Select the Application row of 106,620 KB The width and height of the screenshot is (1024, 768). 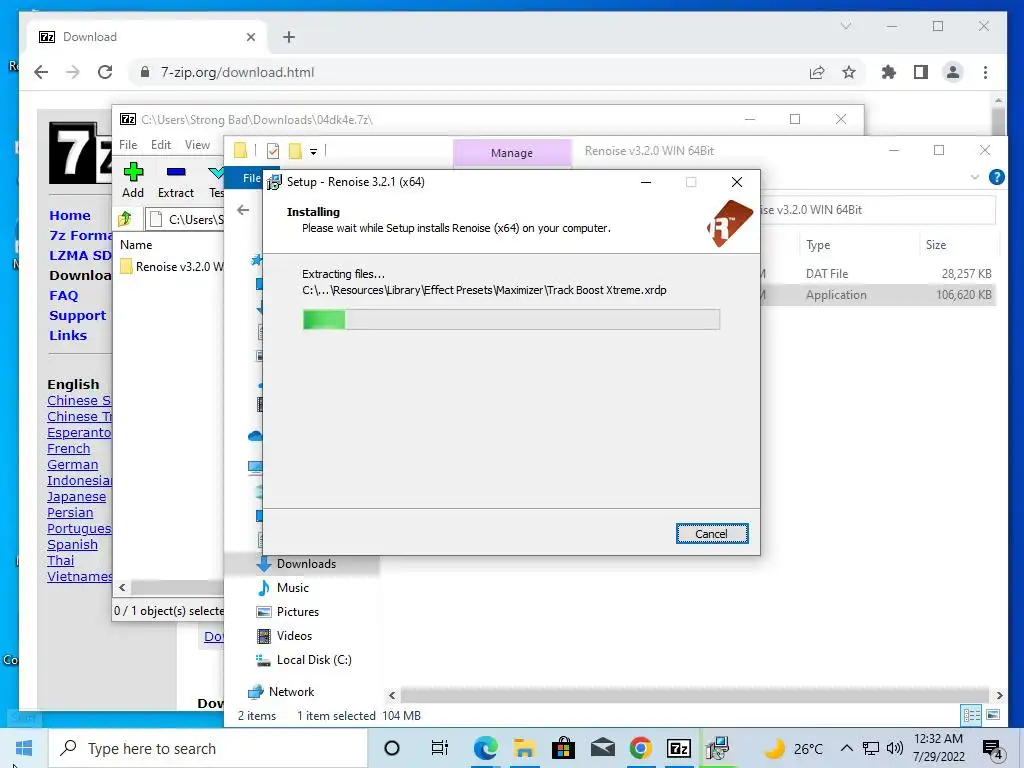[877, 295]
